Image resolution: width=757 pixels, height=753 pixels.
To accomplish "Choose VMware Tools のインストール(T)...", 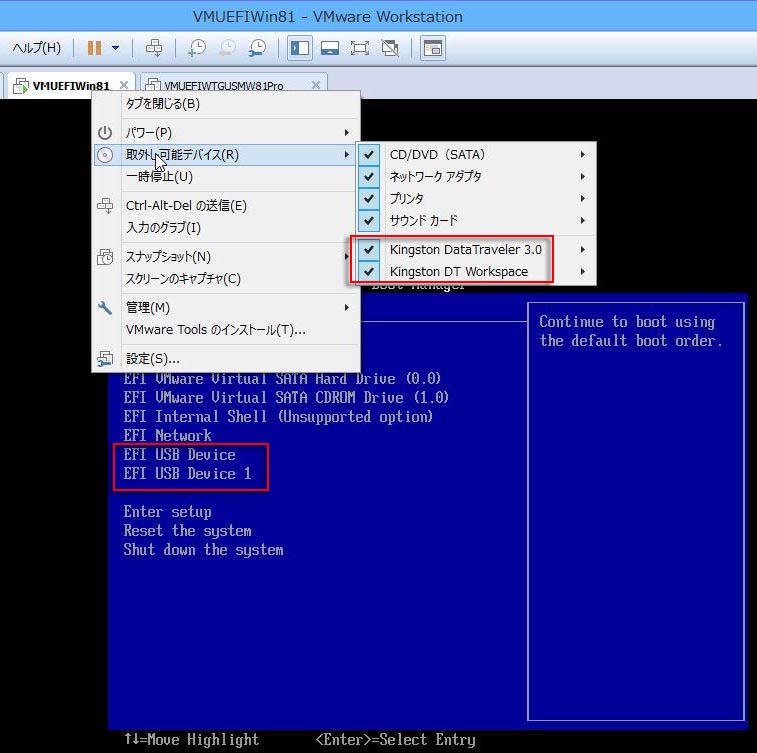I will click(x=226, y=330).
